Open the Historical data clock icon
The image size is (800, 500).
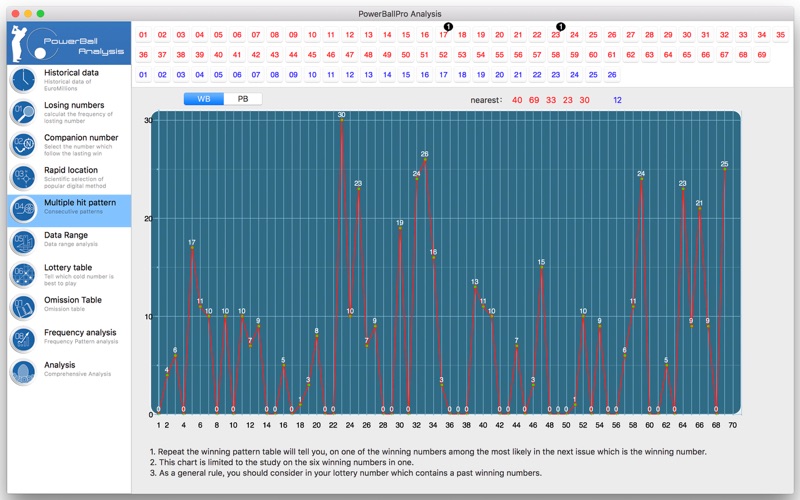23,80
